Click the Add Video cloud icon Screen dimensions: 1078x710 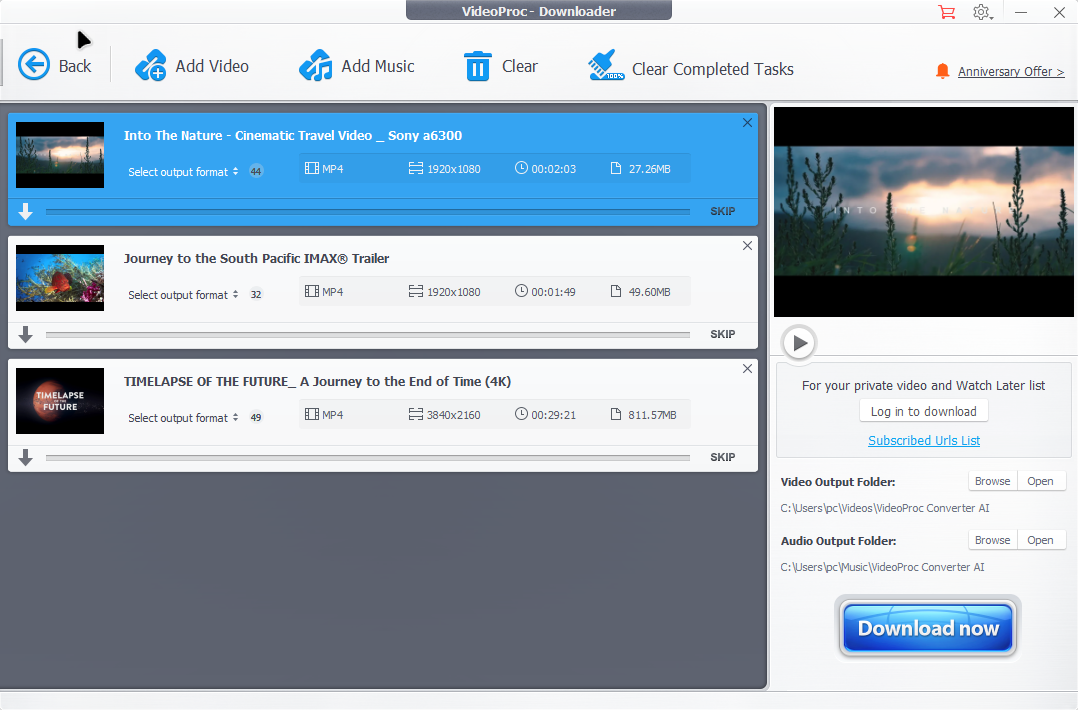(151, 66)
